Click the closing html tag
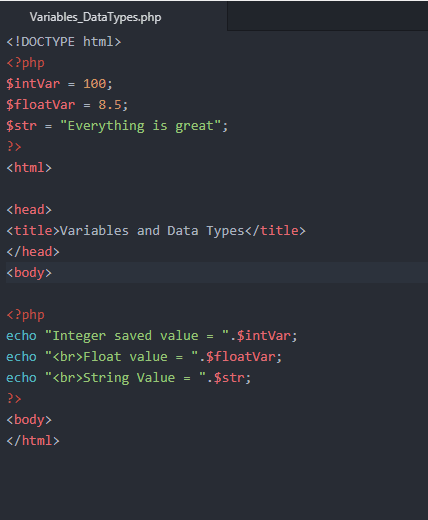Image resolution: width=428 pixels, height=520 pixels. (33, 441)
